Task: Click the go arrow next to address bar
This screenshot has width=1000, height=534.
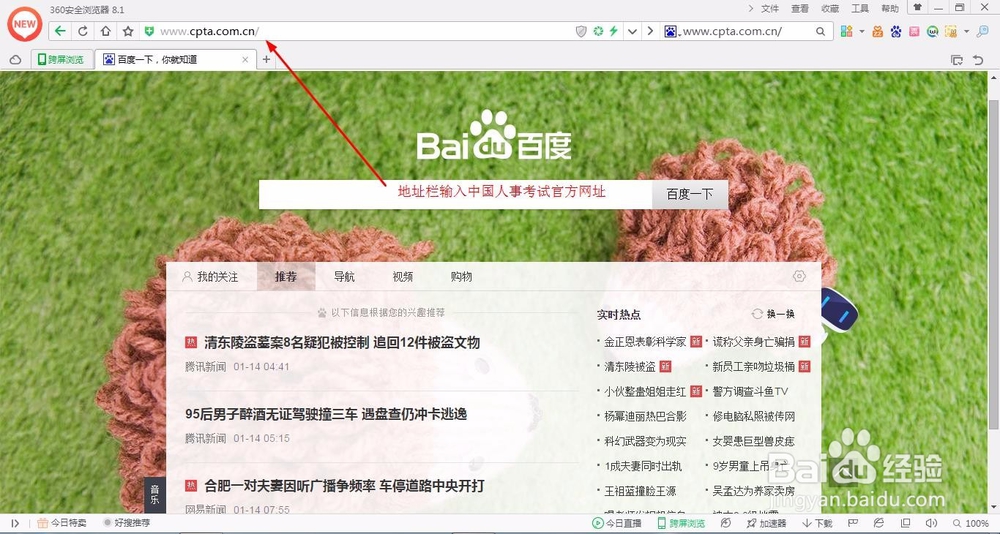Action: click(650, 31)
